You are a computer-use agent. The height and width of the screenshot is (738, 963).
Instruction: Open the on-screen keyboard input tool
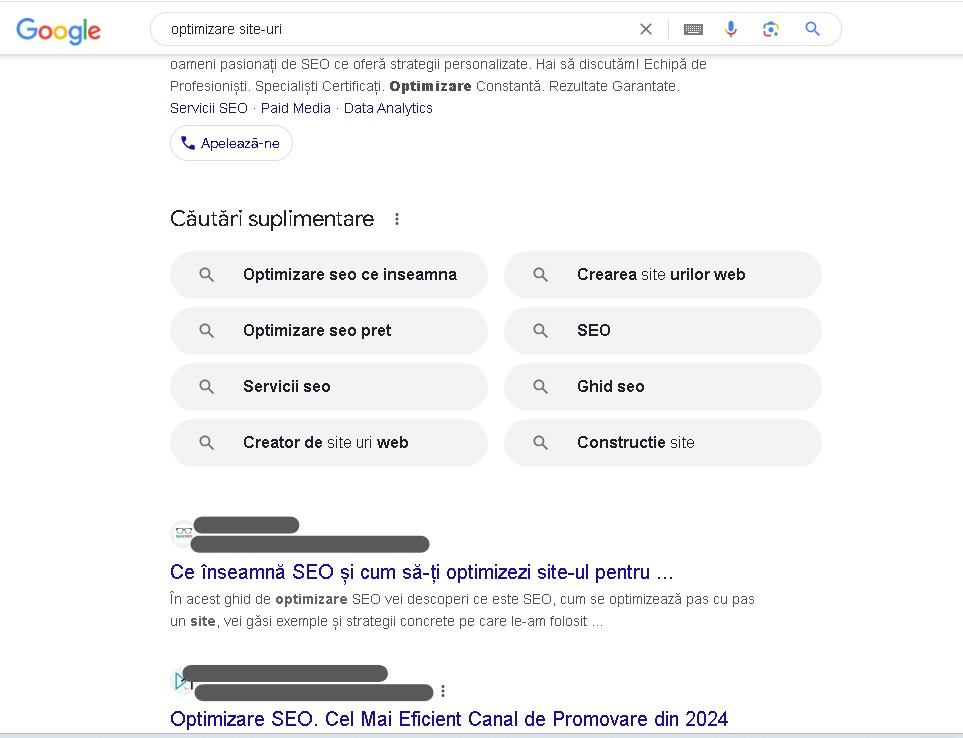[693, 29]
